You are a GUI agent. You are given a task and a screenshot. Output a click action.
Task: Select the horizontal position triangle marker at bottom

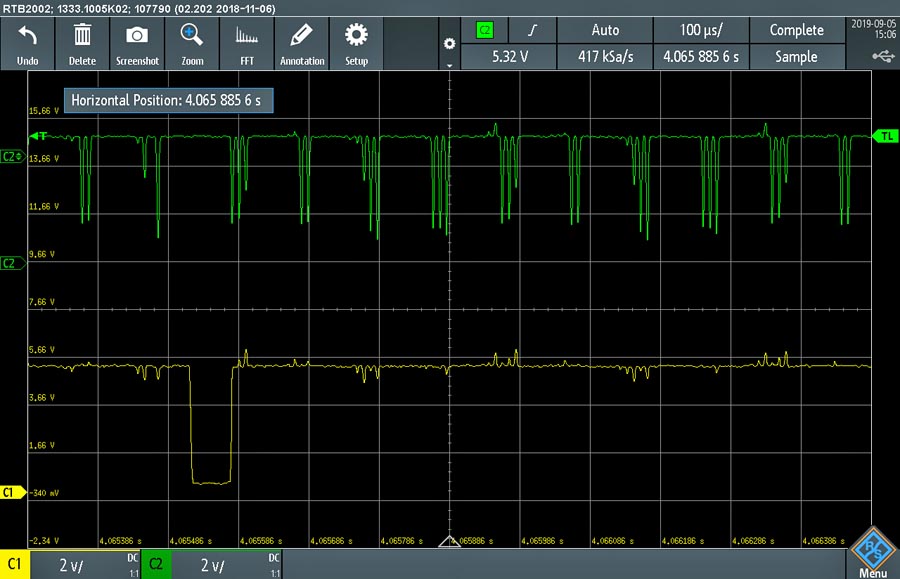click(449, 541)
